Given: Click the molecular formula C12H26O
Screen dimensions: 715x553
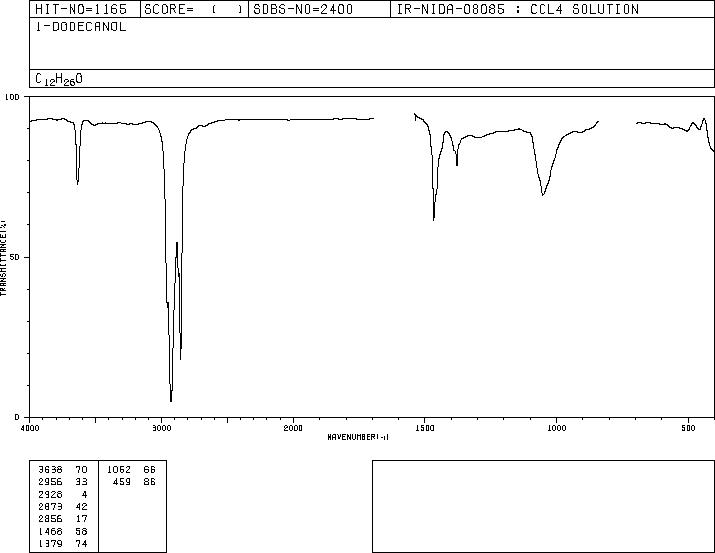Looking at the screenshot, I should tap(59, 79).
